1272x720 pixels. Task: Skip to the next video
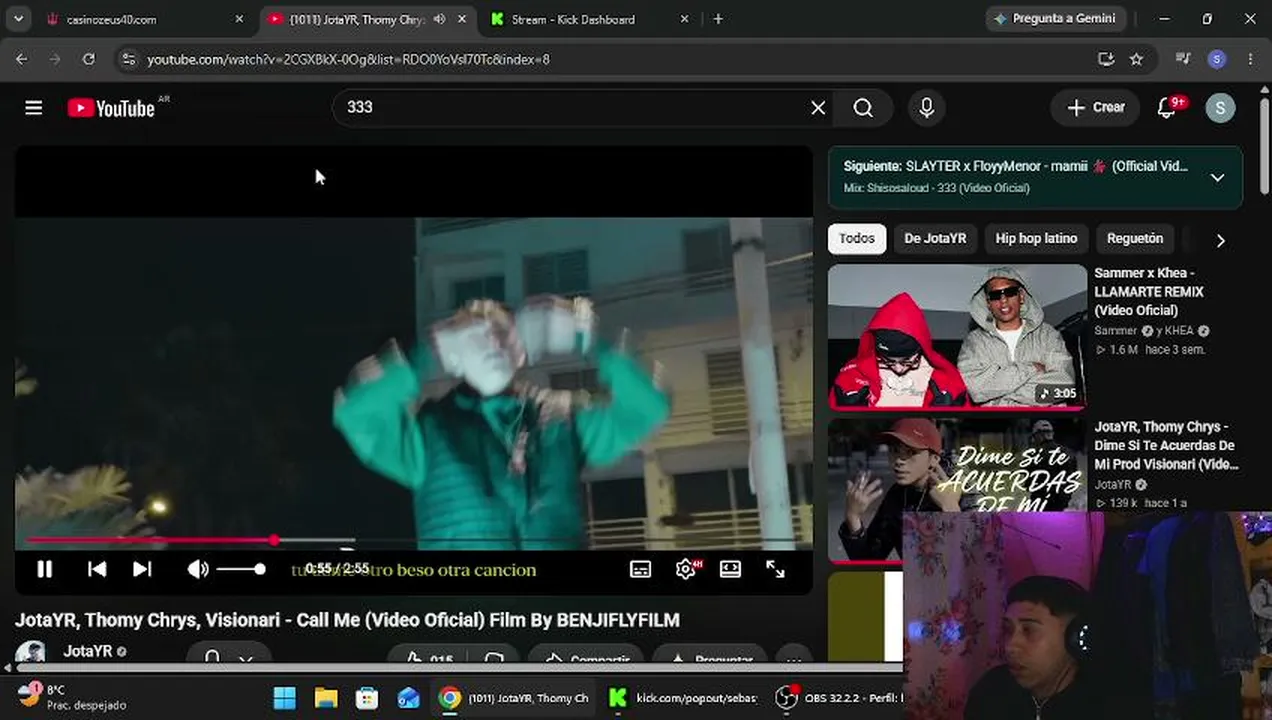pyautogui.click(x=142, y=569)
